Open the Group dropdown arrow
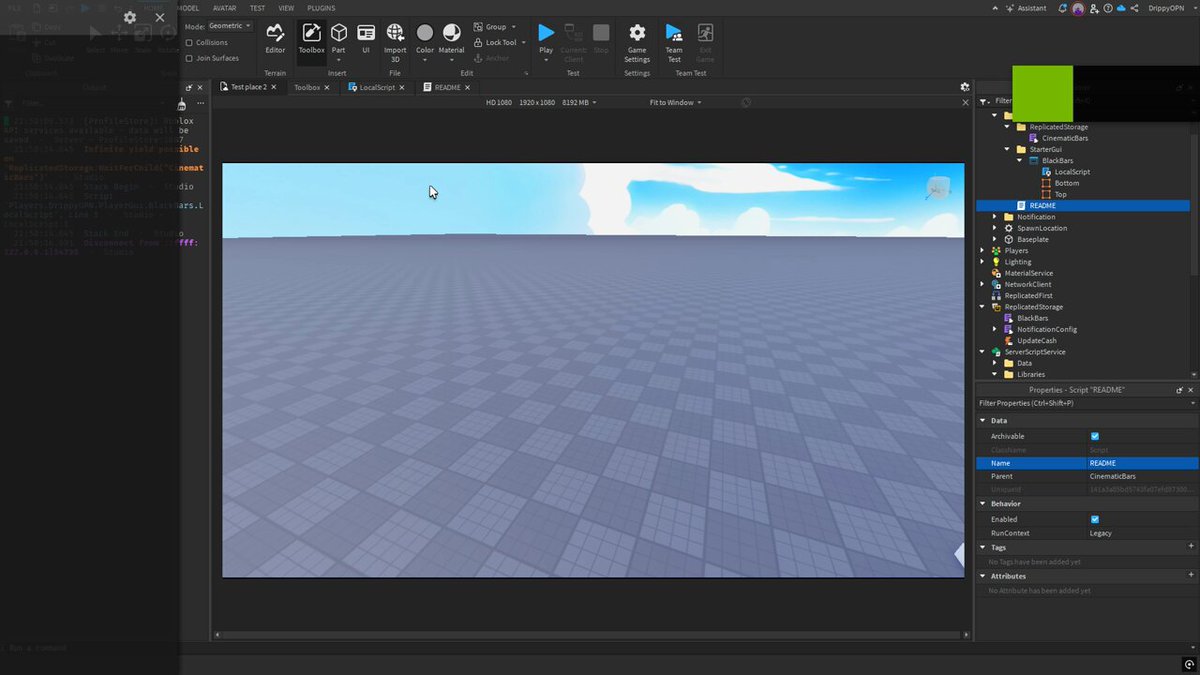1200x675 pixels. 514,27
